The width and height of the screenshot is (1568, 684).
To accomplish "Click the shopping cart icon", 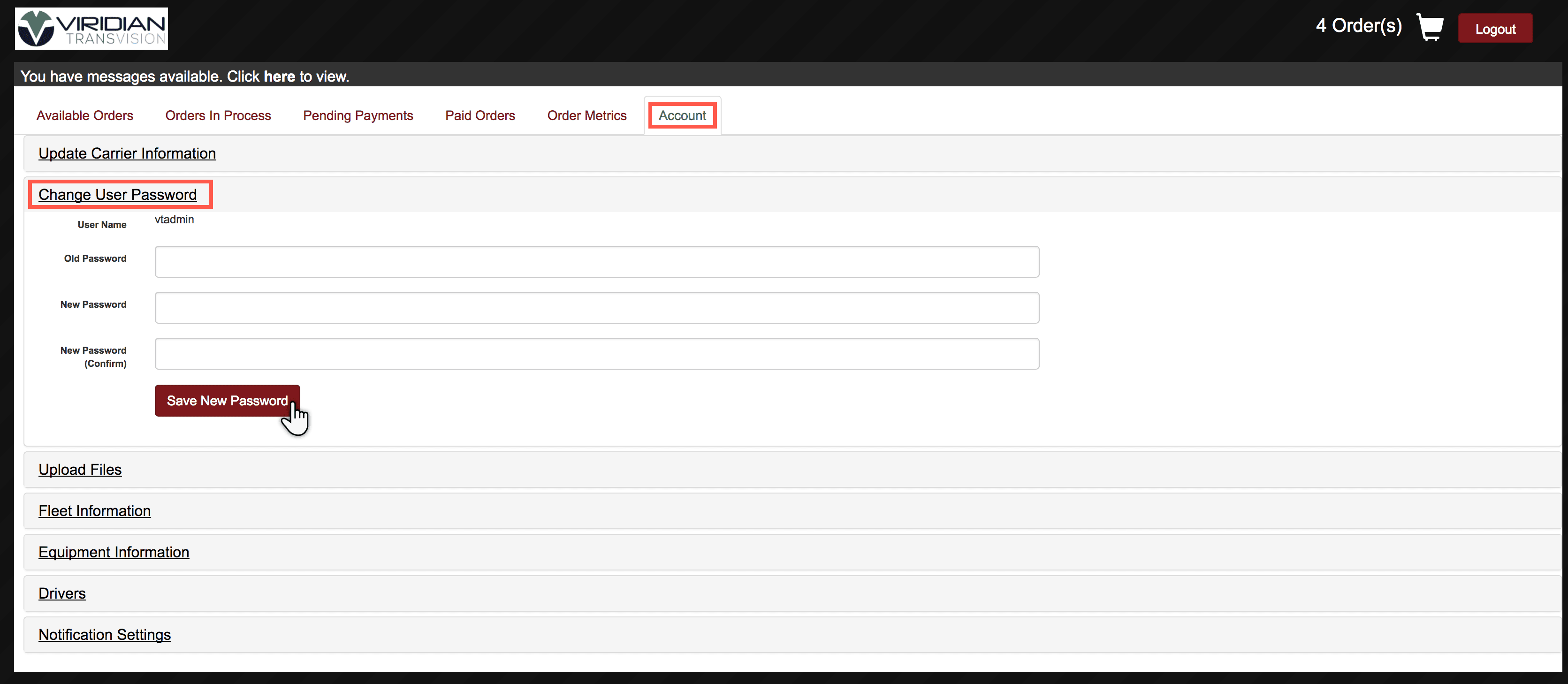I will (x=1429, y=27).
